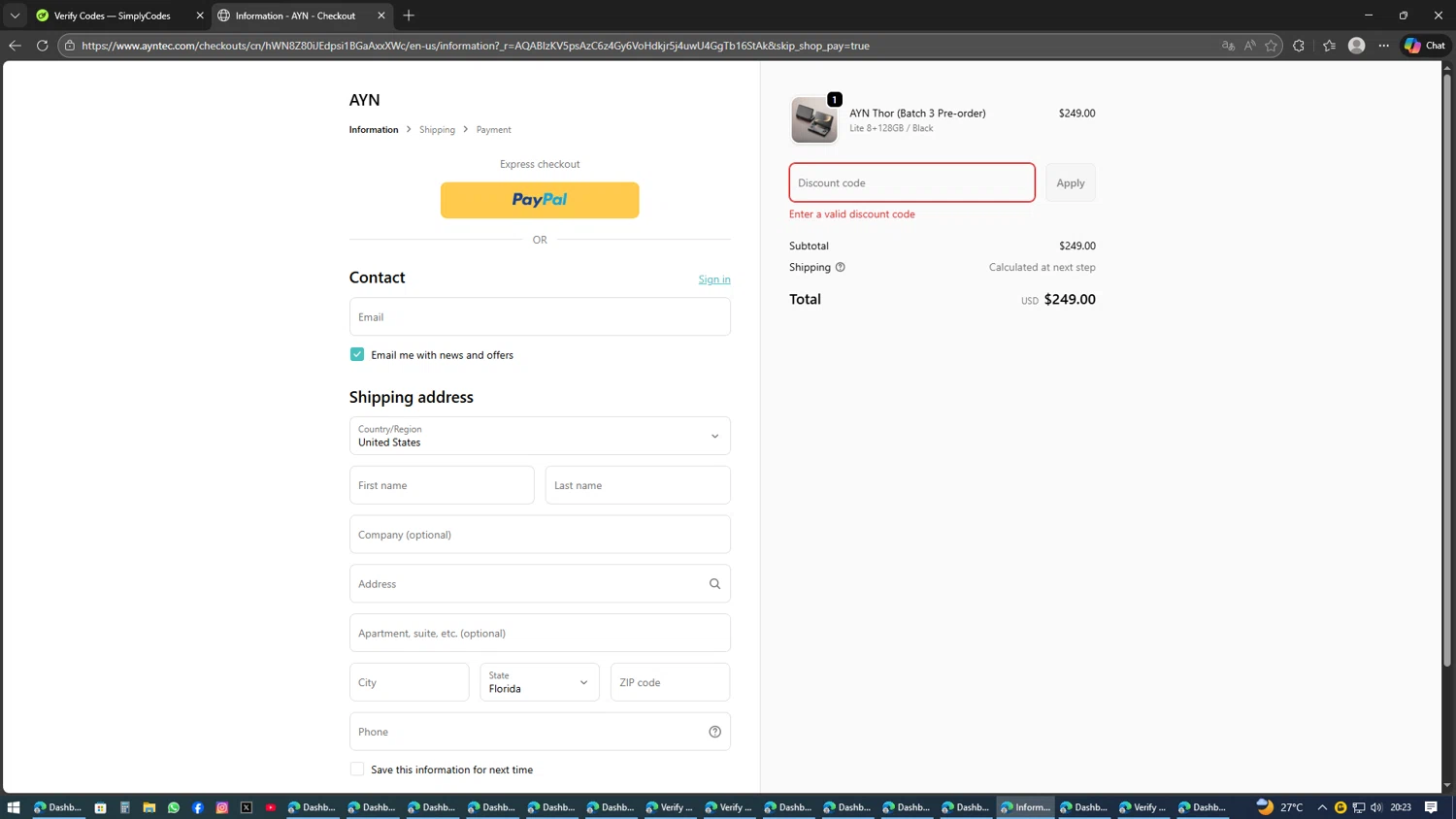Click the City field
This screenshot has height=819, width=1456.
click(x=410, y=682)
